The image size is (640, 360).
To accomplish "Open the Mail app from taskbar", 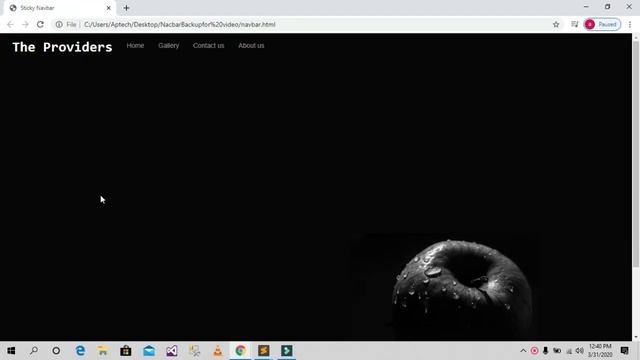I will pyautogui.click(x=149, y=351).
